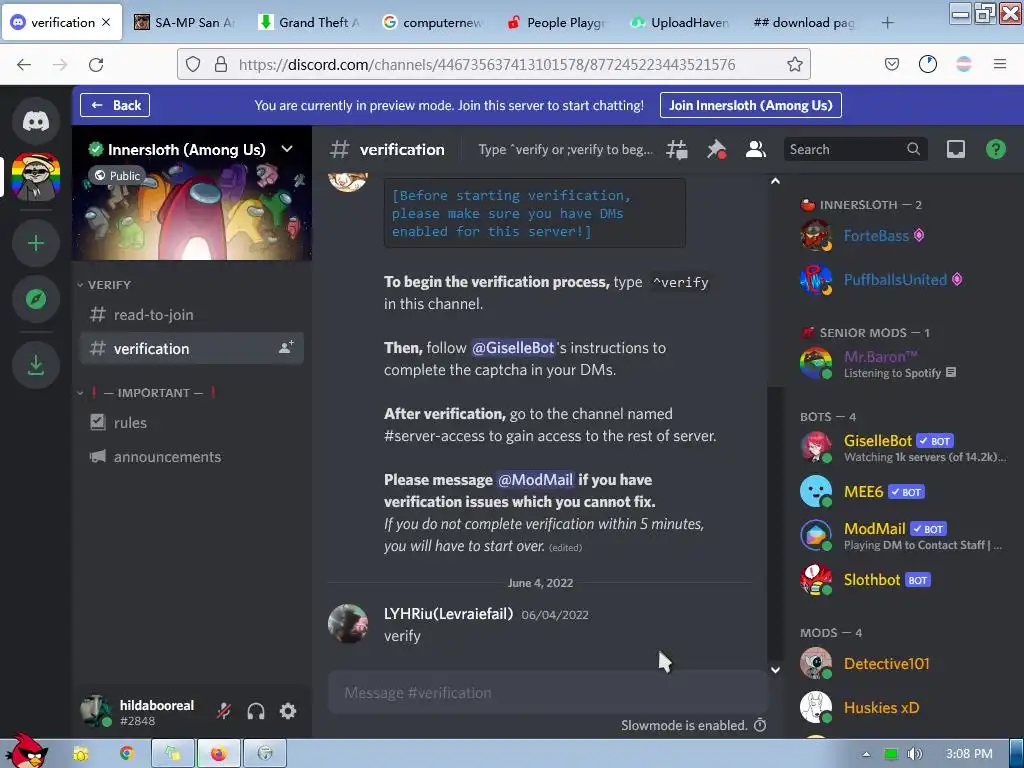Image resolution: width=1024 pixels, height=768 pixels.
Task: Open Discord home direct messages icon
Action: point(36,121)
